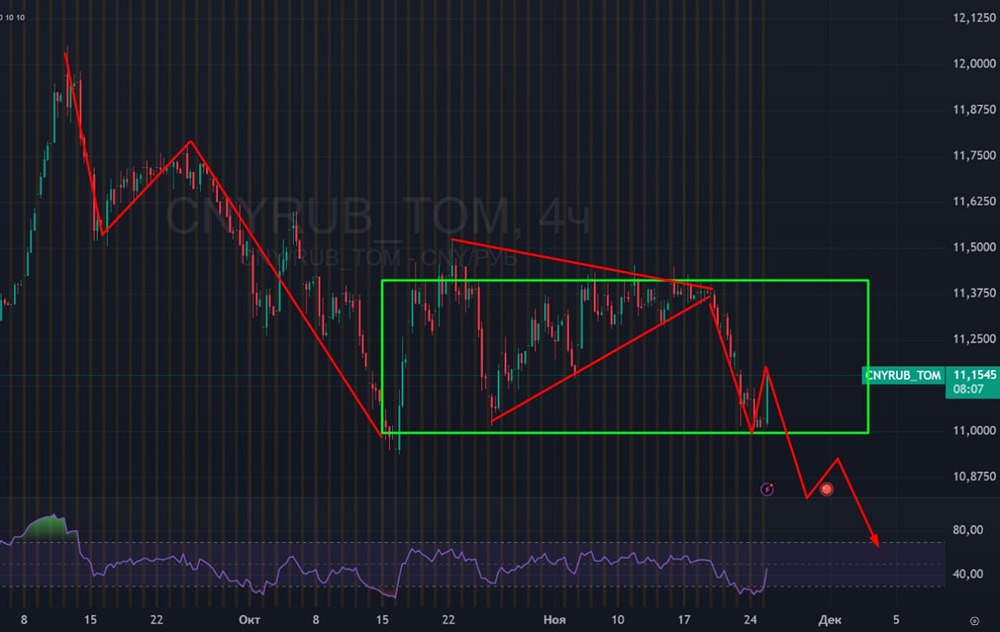Click the 08:07 bar countdown timer
Image resolution: width=1000 pixels, height=632 pixels.
click(x=968, y=389)
